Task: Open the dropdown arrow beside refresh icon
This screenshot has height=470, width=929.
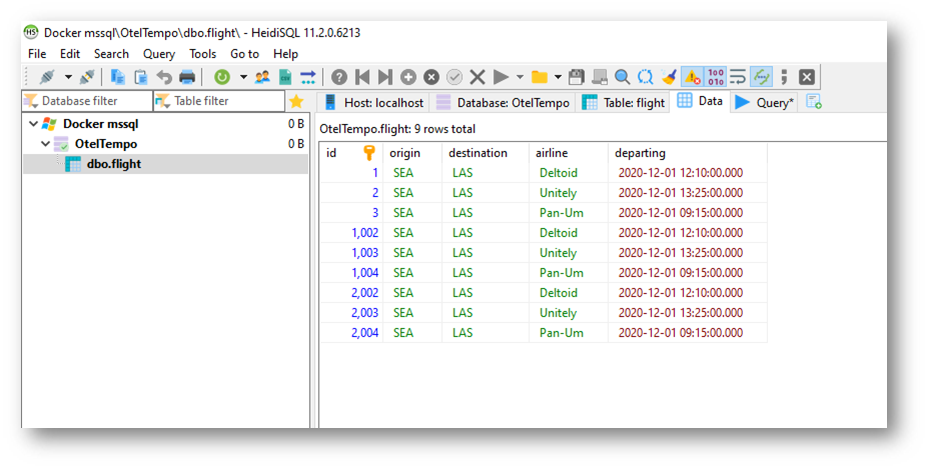Action: pos(243,77)
